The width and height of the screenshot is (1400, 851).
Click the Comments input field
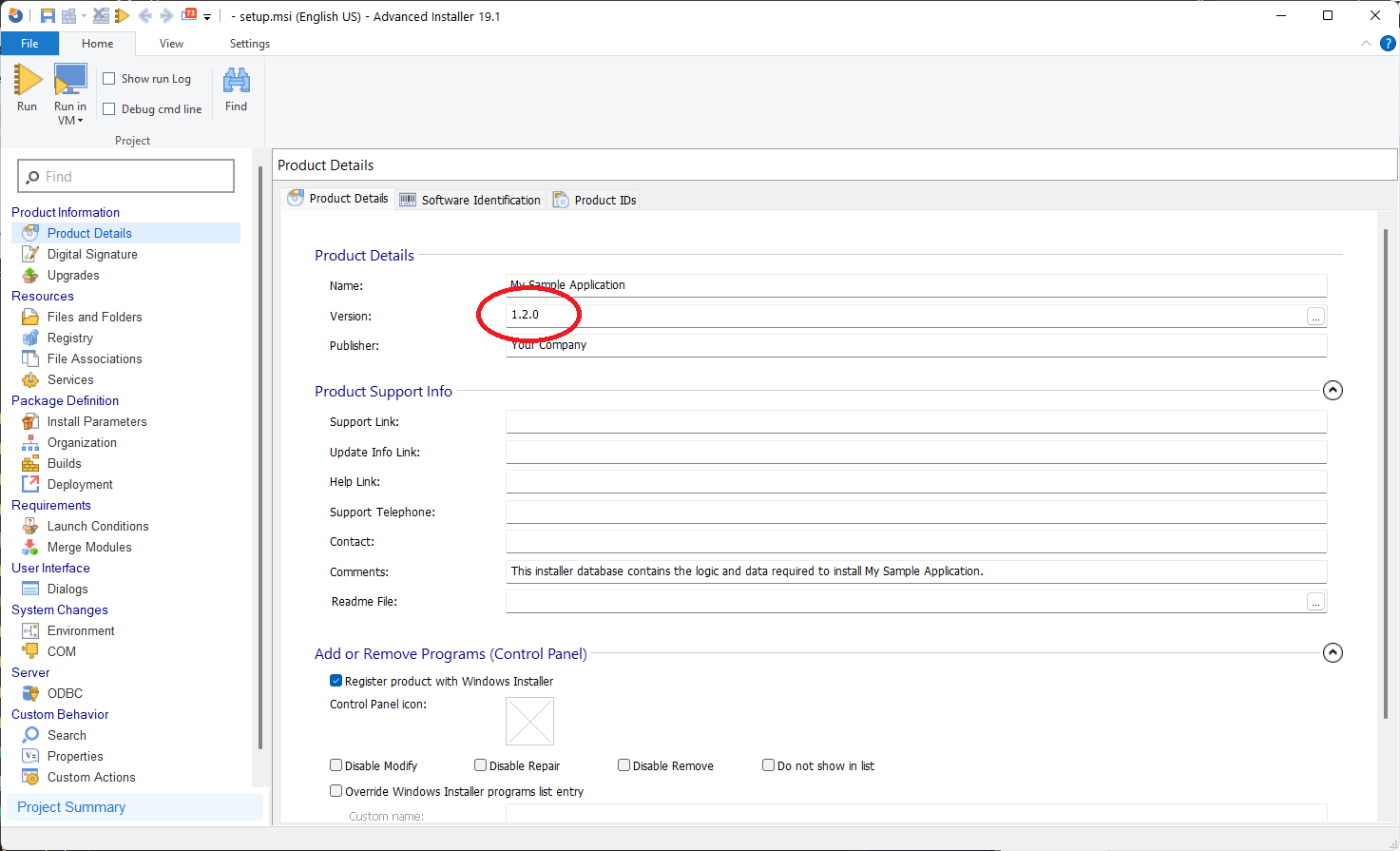tap(916, 571)
